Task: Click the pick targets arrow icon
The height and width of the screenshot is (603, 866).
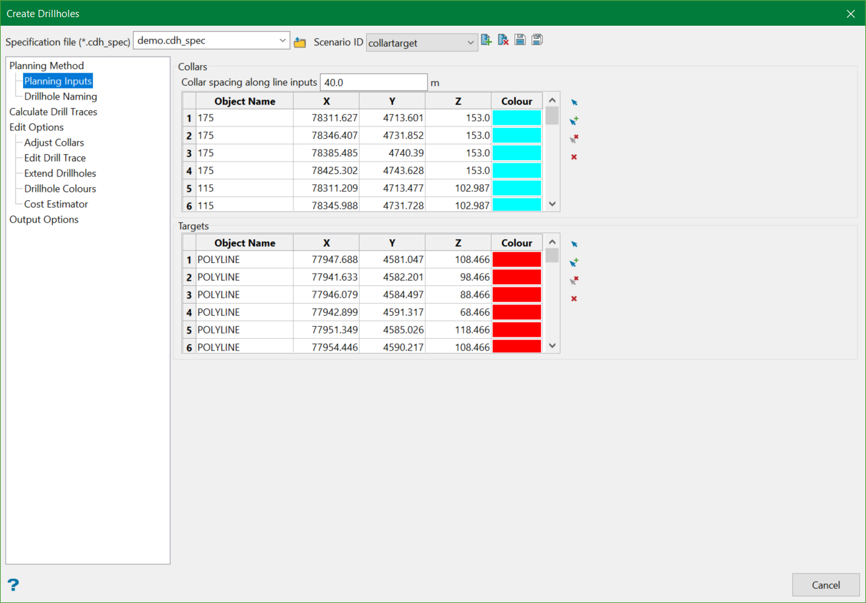Action: pos(574,245)
